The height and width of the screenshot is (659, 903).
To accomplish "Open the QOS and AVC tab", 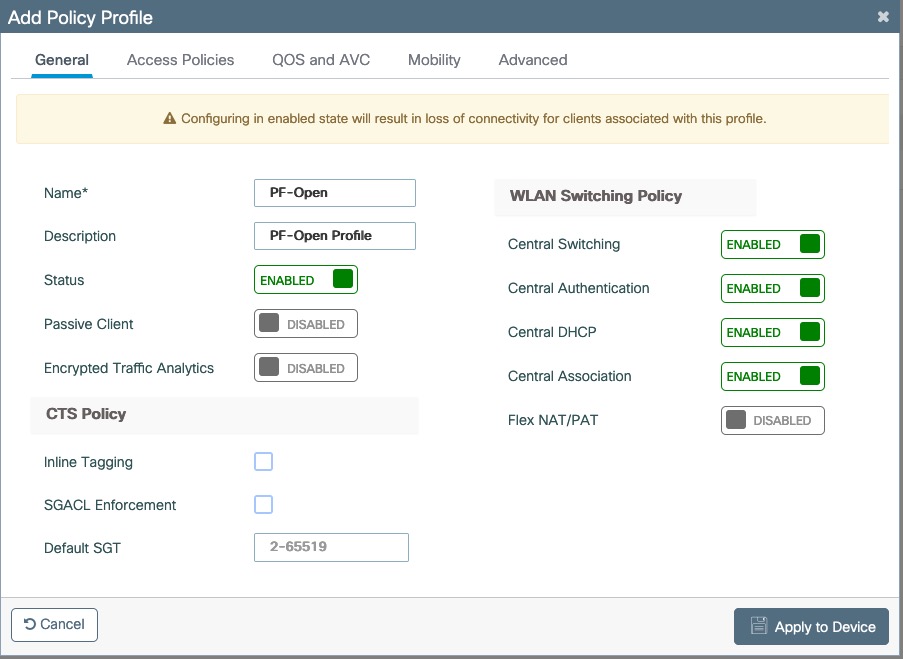I will click(320, 60).
